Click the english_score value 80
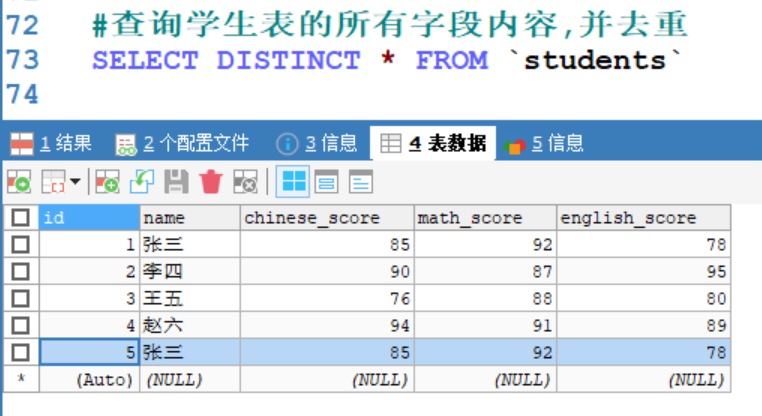Screen dimensions: 762x416 click(644, 298)
